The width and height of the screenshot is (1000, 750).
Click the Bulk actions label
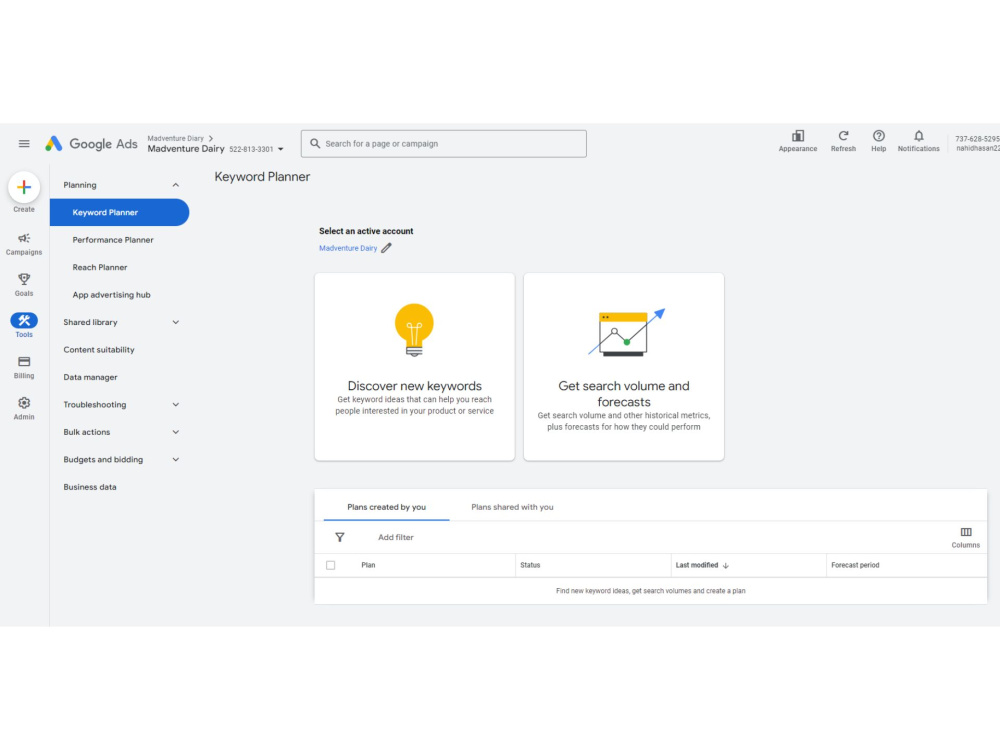(87, 432)
